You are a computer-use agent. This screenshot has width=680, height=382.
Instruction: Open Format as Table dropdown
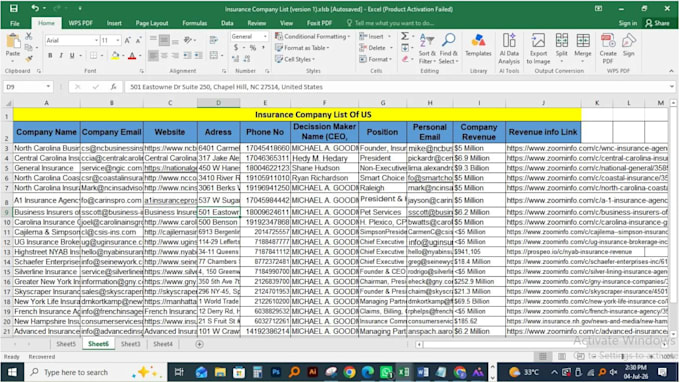(x=302, y=48)
